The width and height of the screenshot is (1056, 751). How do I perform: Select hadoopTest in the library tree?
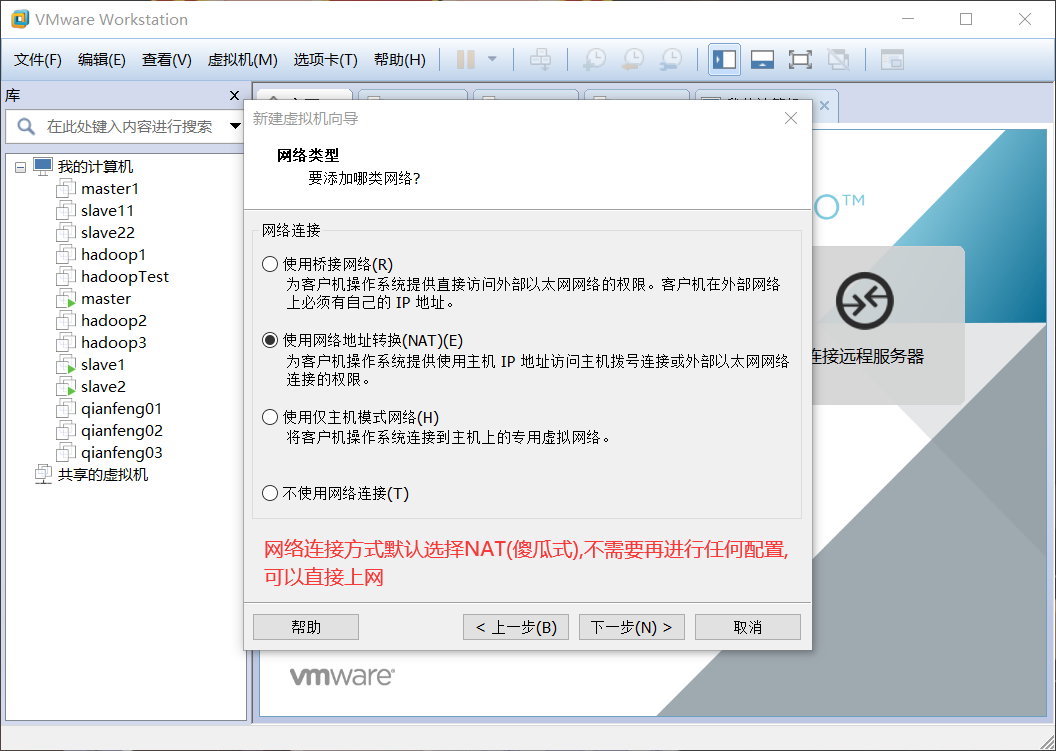(125, 277)
